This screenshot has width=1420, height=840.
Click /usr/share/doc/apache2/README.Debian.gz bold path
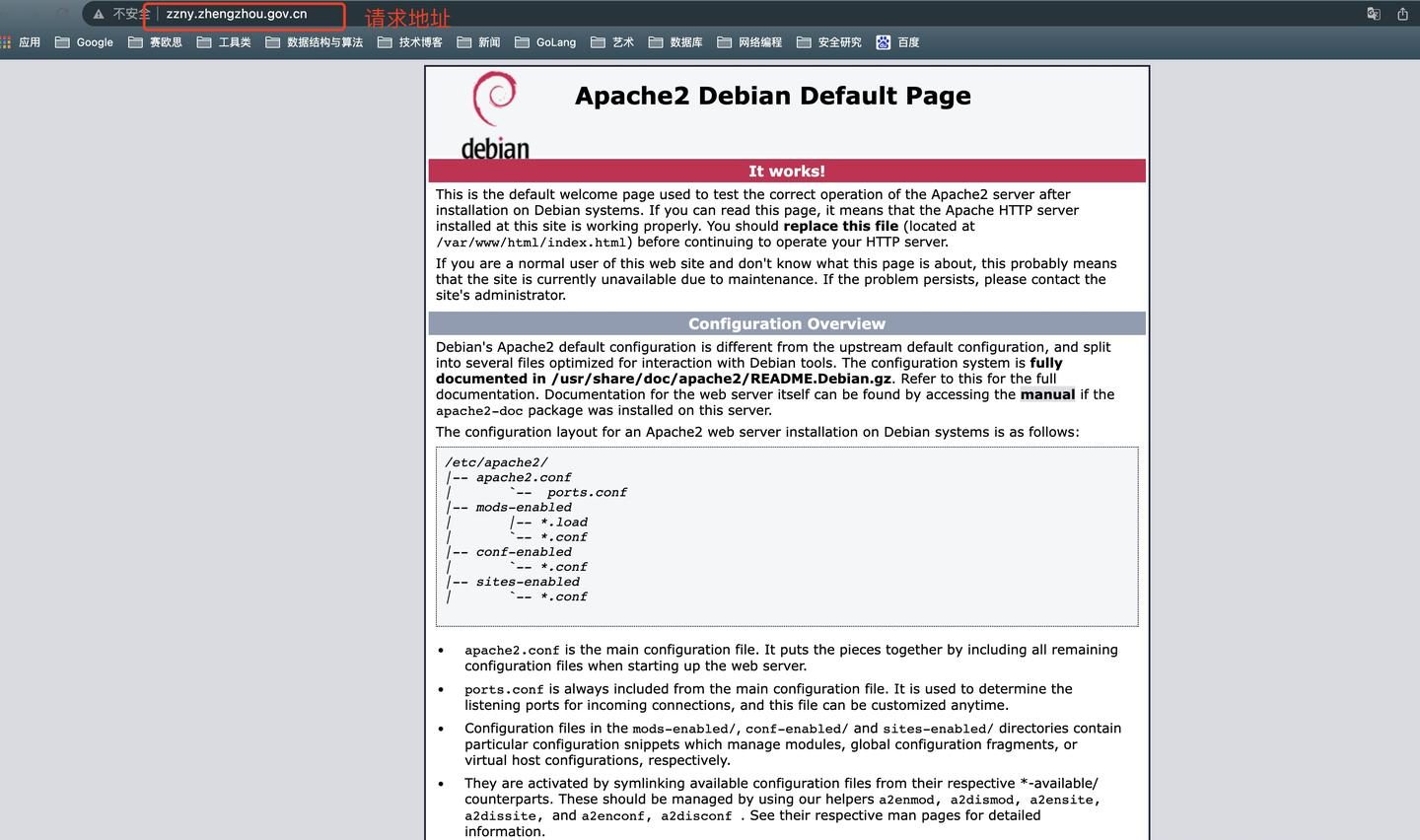[x=721, y=379]
